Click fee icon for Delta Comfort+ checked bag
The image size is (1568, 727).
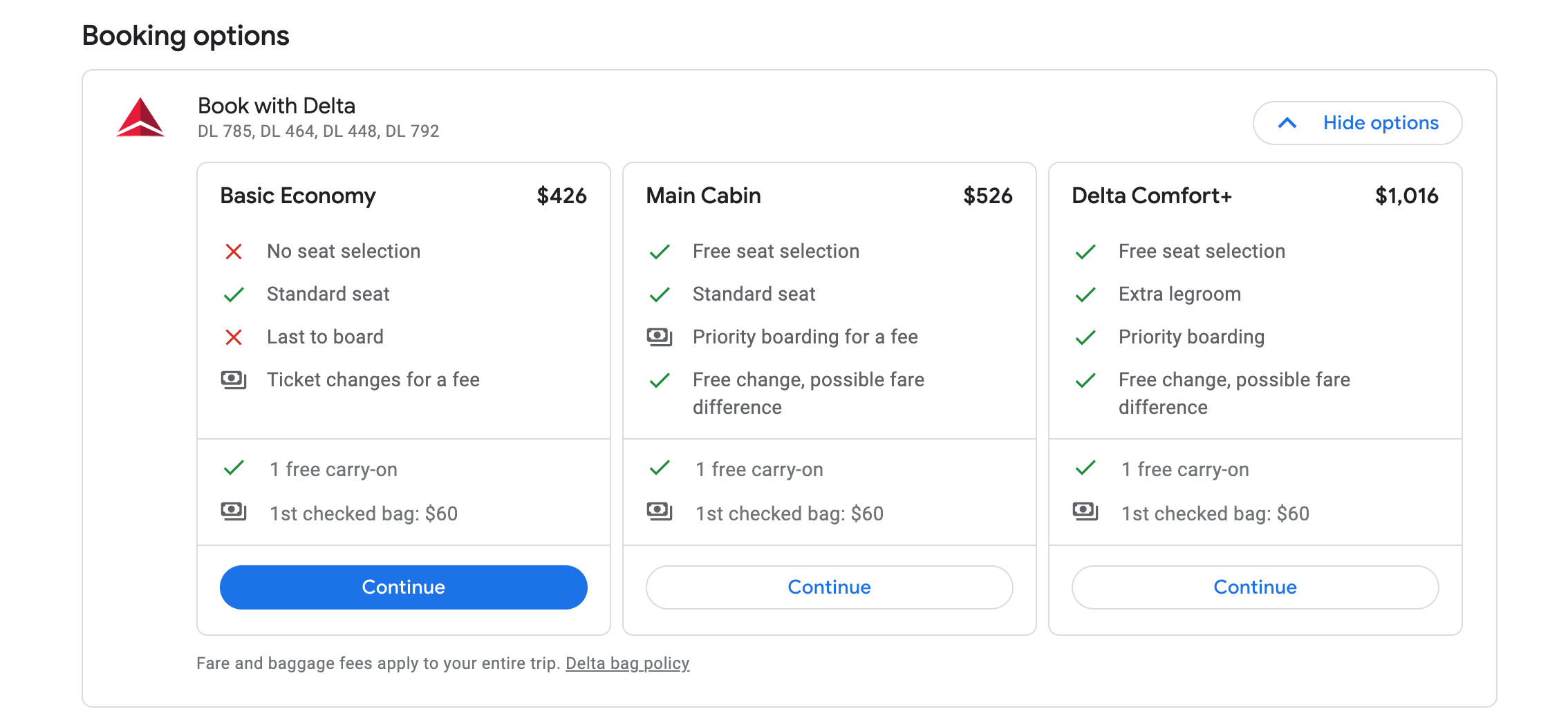1085,512
